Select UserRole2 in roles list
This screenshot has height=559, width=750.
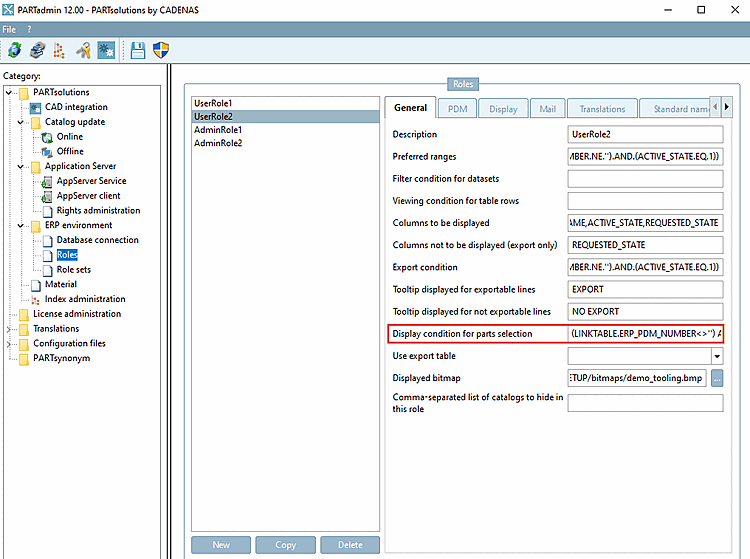point(286,117)
